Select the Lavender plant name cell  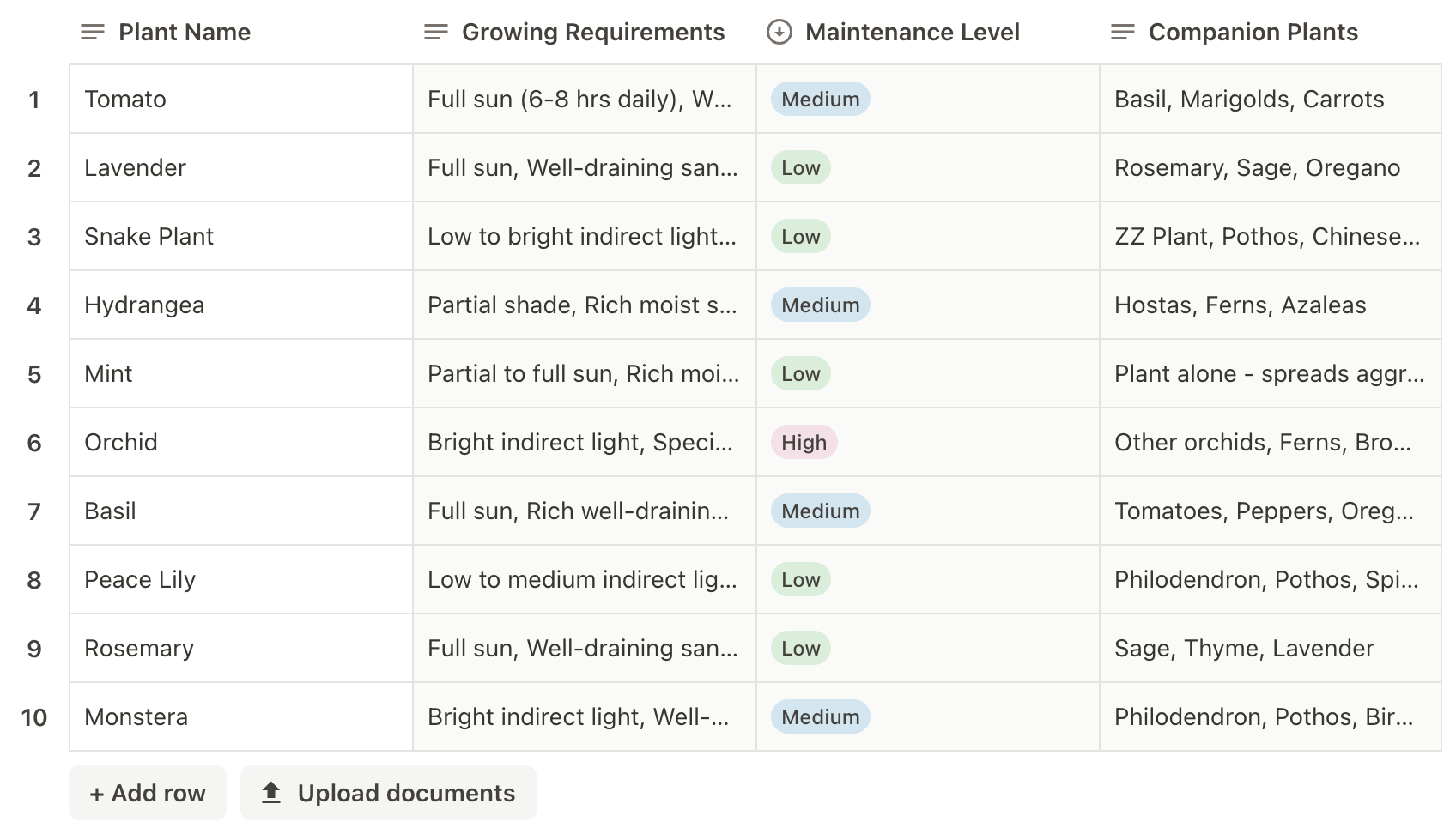pos(241,167)
